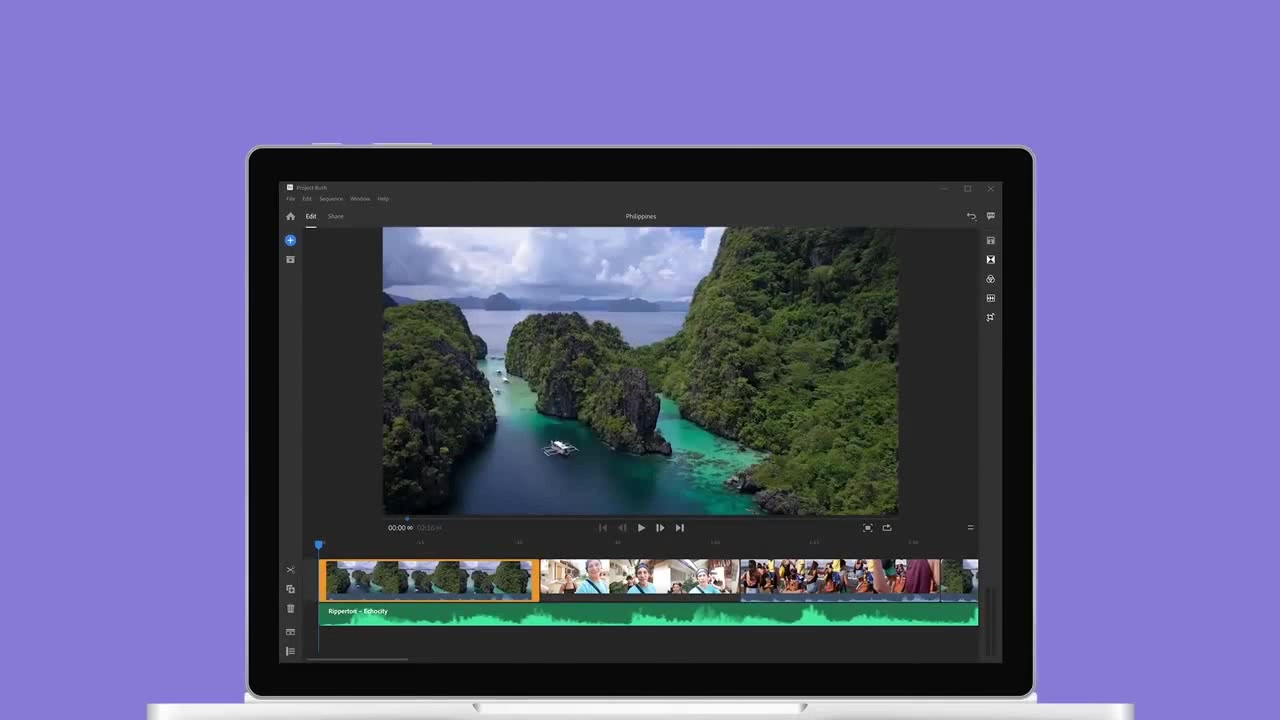The height and width of the screenshot is (720, 1280).
Task: Expand the timeline track controls
Action: click(290, 651)
